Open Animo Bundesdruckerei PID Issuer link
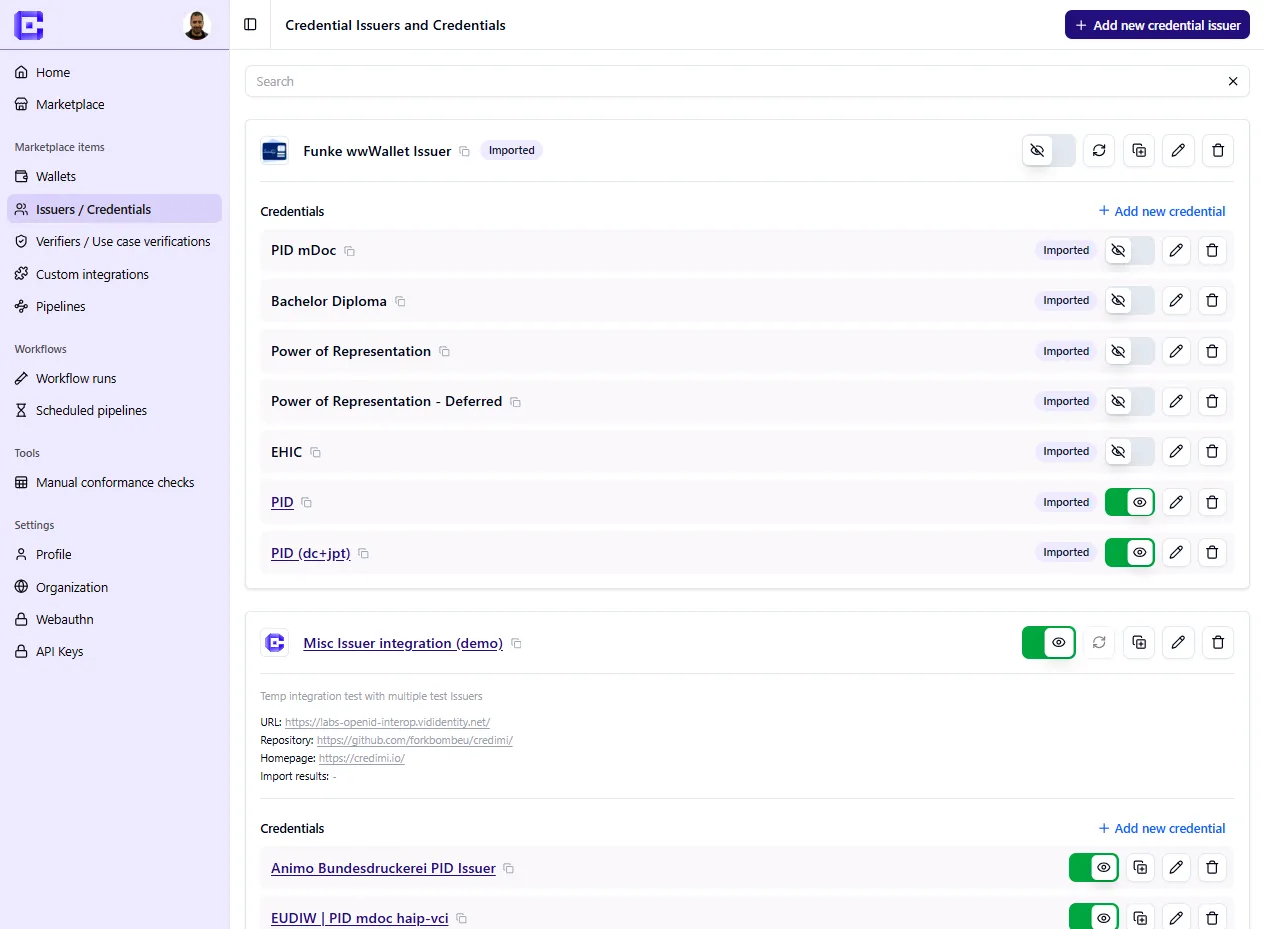This screenshot has width=1264, height=929. coord(383,868)
